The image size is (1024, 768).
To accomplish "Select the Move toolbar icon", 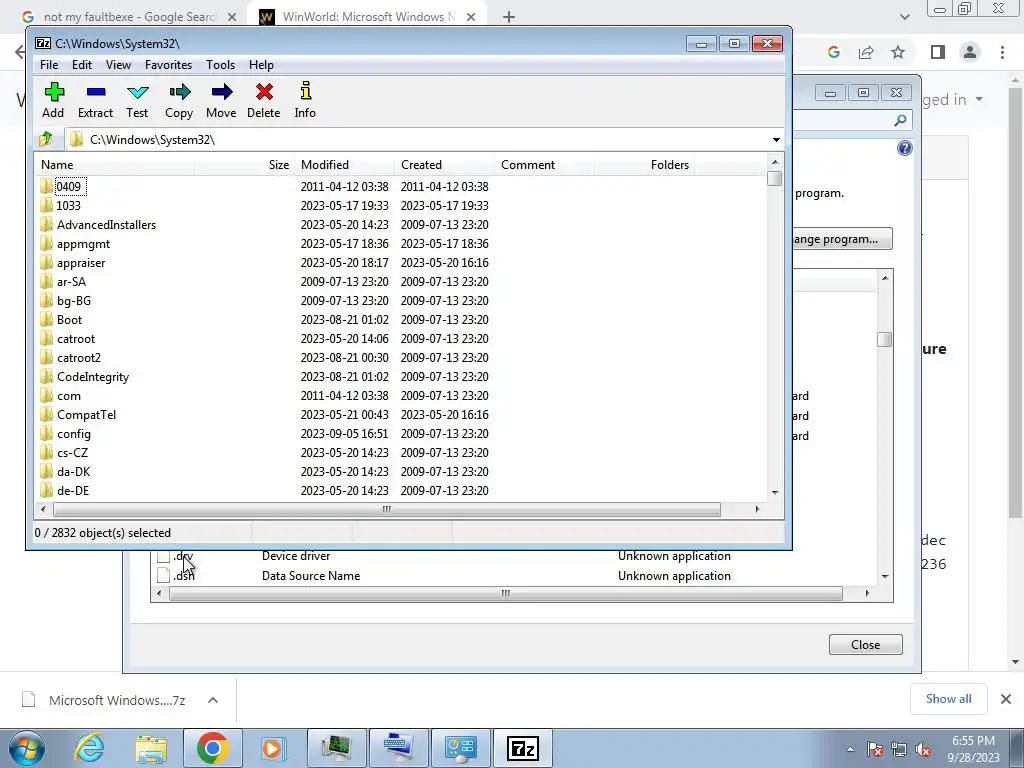I will [x=221, y=100].
